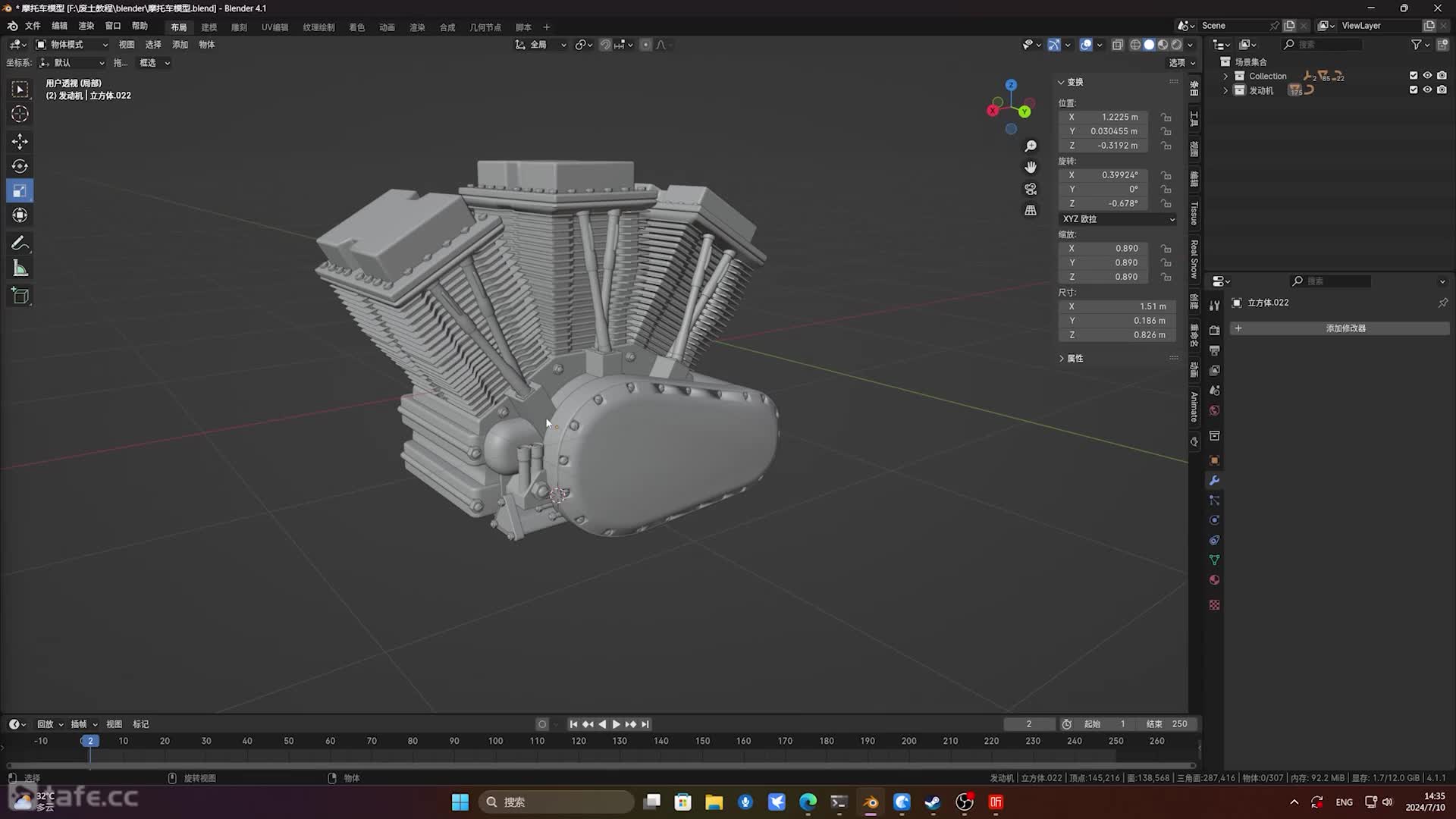Disable Collection in renders camera icon
1456x819 pixels.
tap(1442, 76)
